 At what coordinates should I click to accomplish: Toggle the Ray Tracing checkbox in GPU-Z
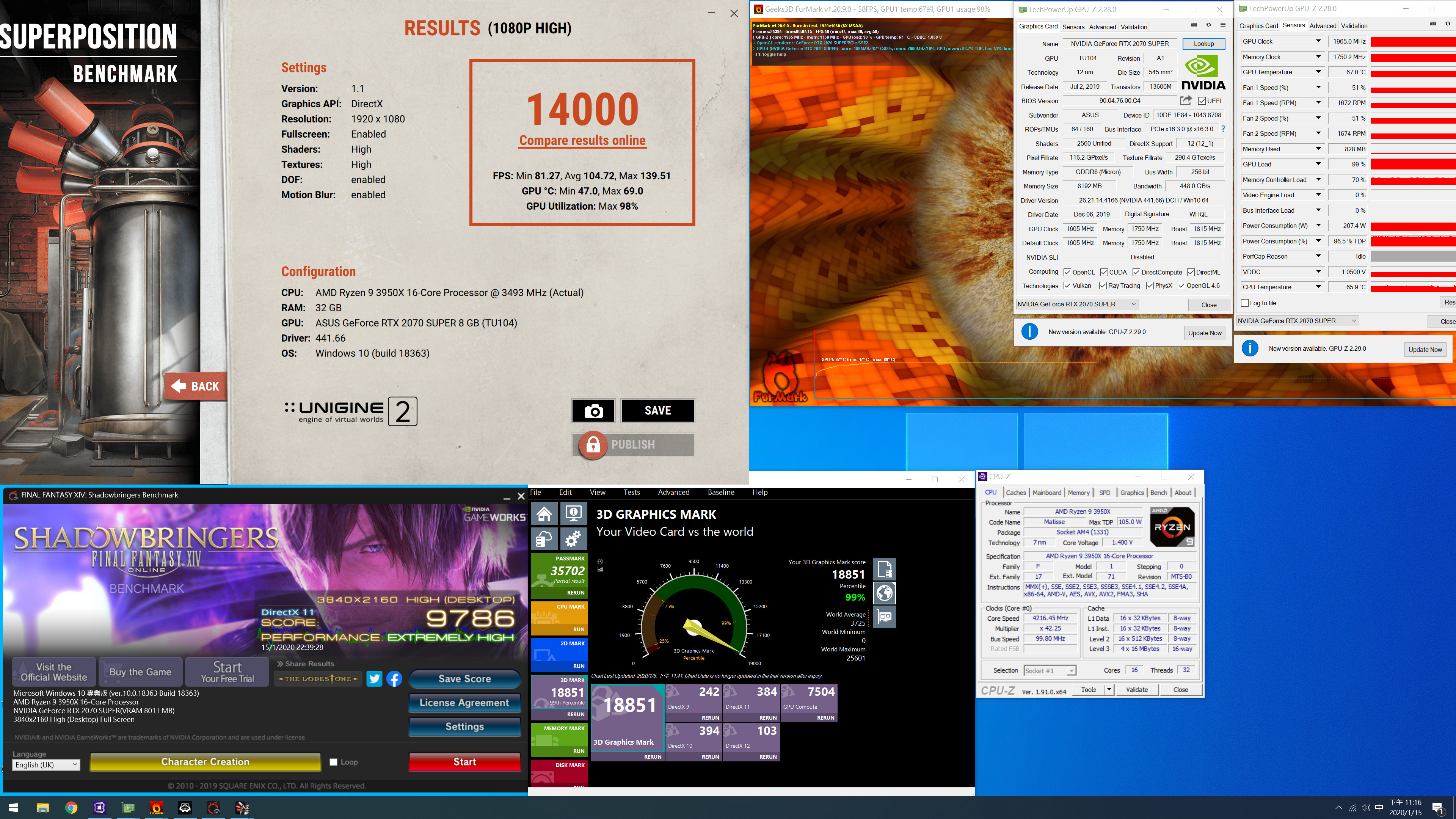[x=1103, y=286]
